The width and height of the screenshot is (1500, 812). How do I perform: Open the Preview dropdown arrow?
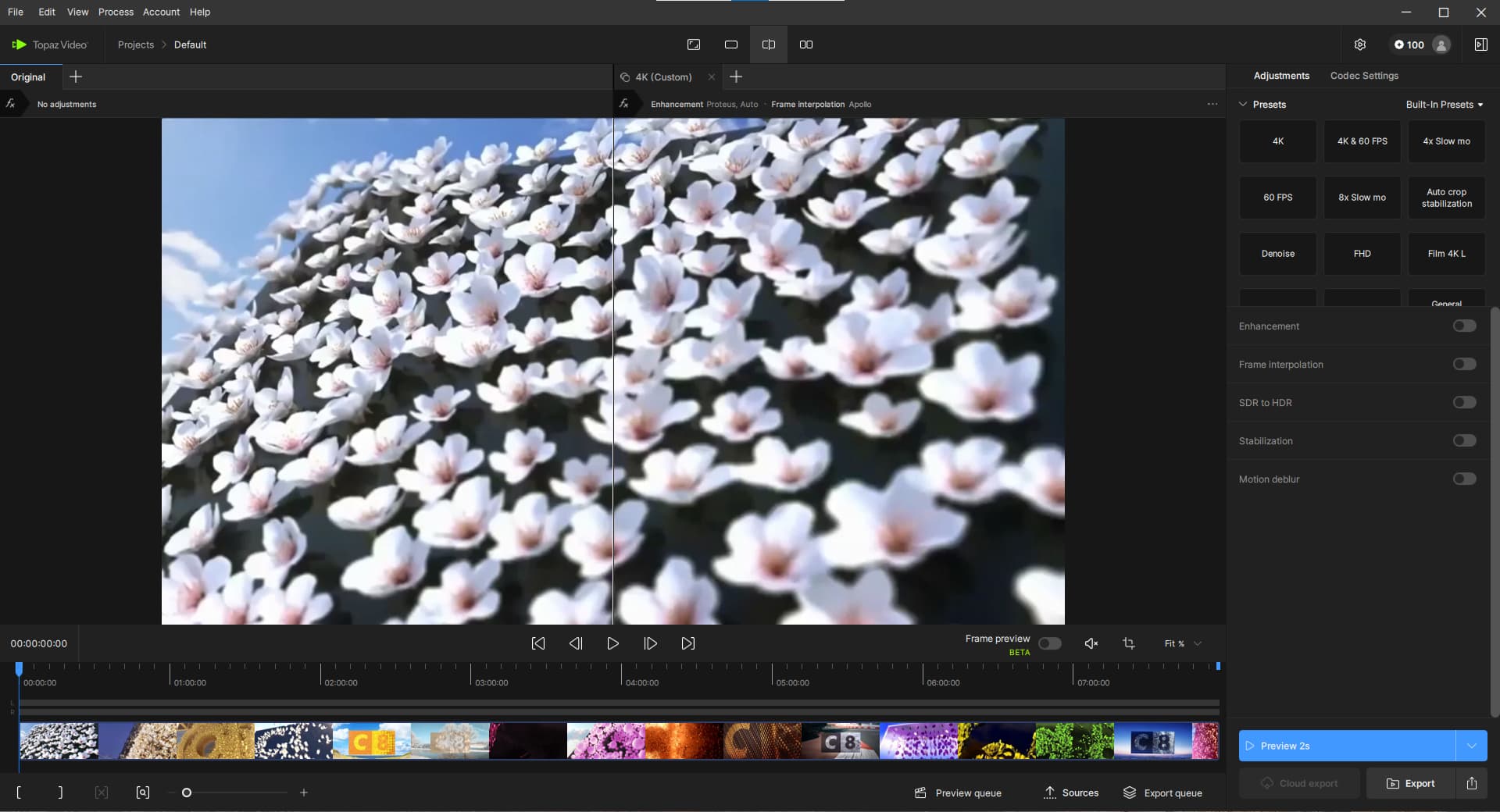[1471, 746]
